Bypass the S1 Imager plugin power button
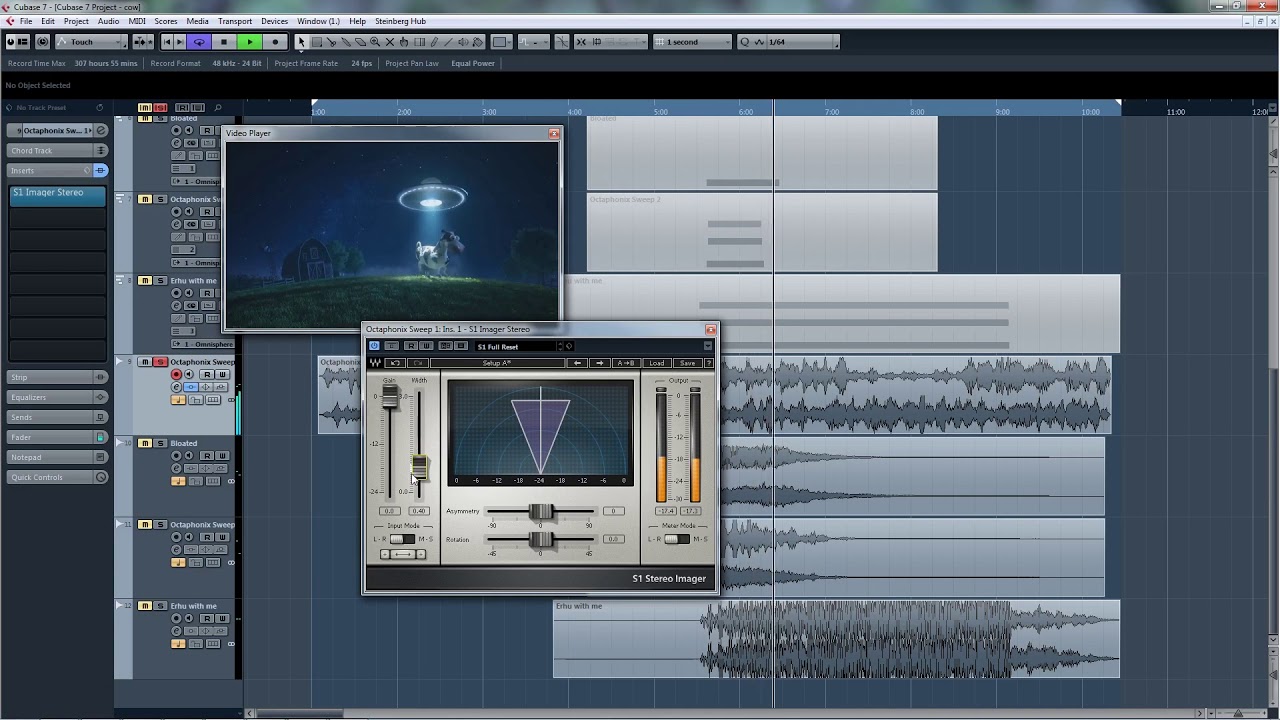The height and width of the screenshot is (720, 1280). point(374,346)
